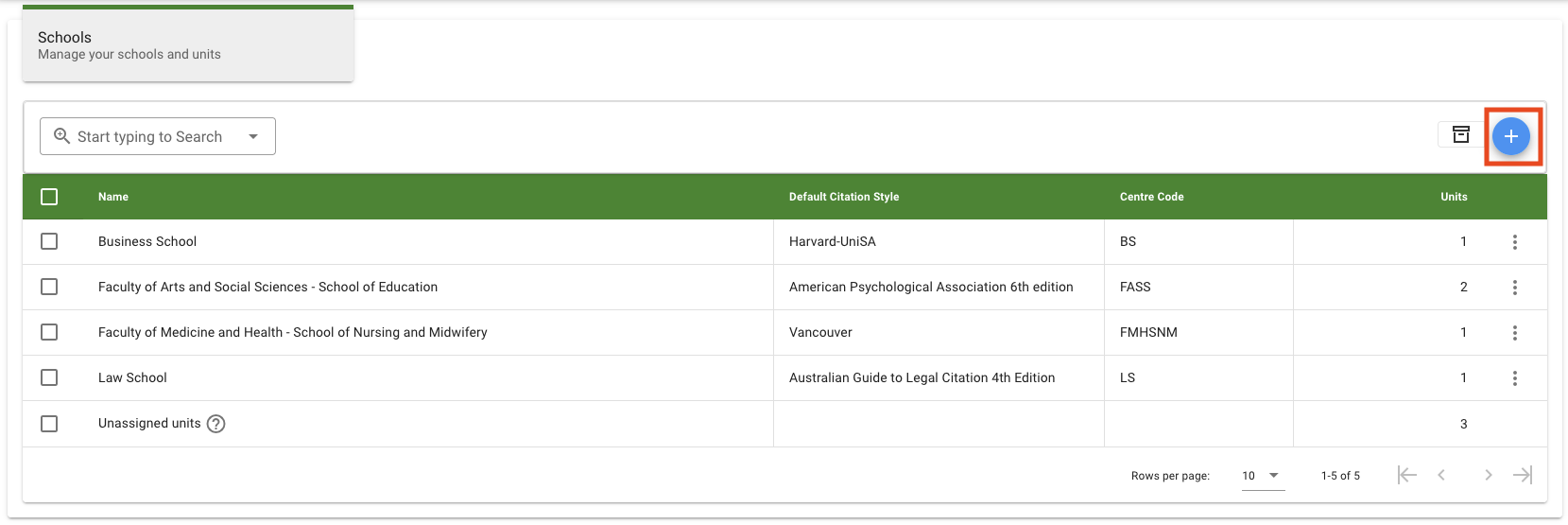Tick the select-all checkbox in the table header
Screen dimensions: 1568x525
click(49, 197)
